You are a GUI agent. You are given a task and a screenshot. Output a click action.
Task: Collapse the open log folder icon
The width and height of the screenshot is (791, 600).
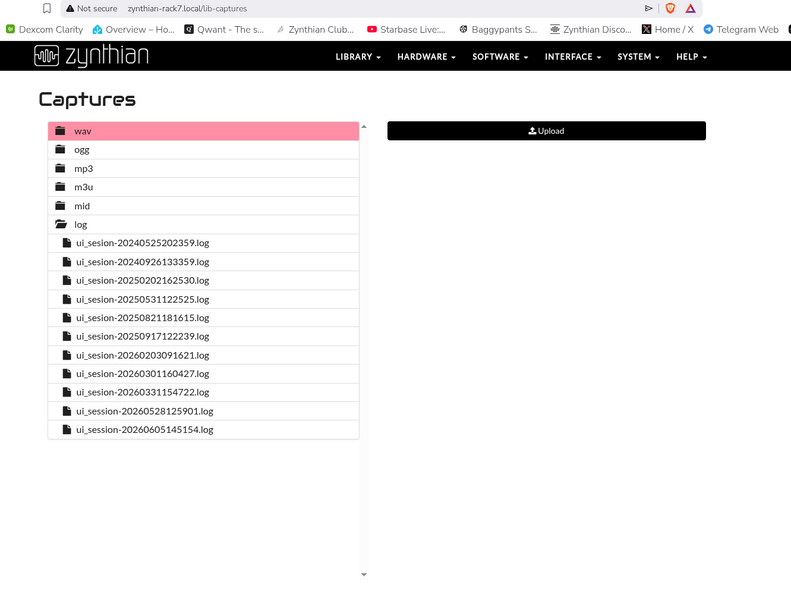click(x=61, y=224)
